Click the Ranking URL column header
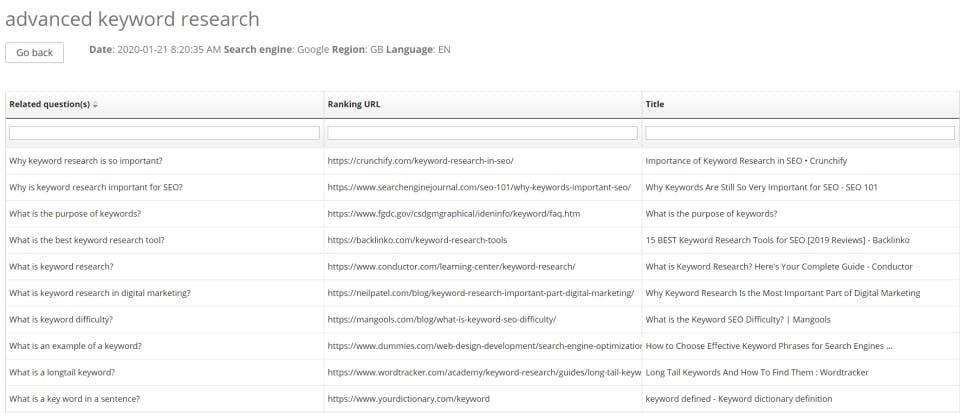The image size is (960, 413). pos(354,104)
